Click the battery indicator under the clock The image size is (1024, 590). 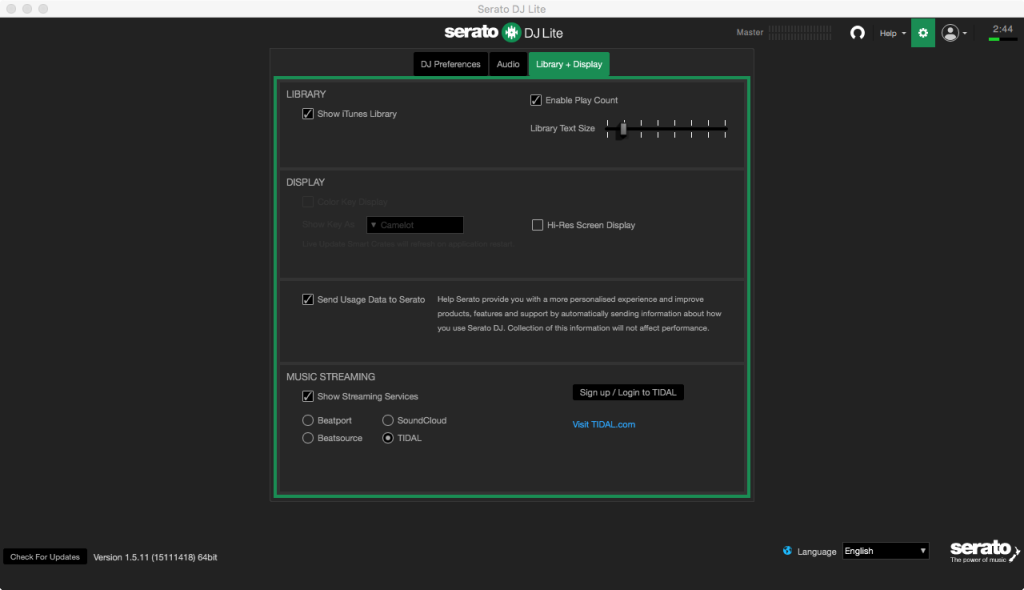tap(1002, 40)
